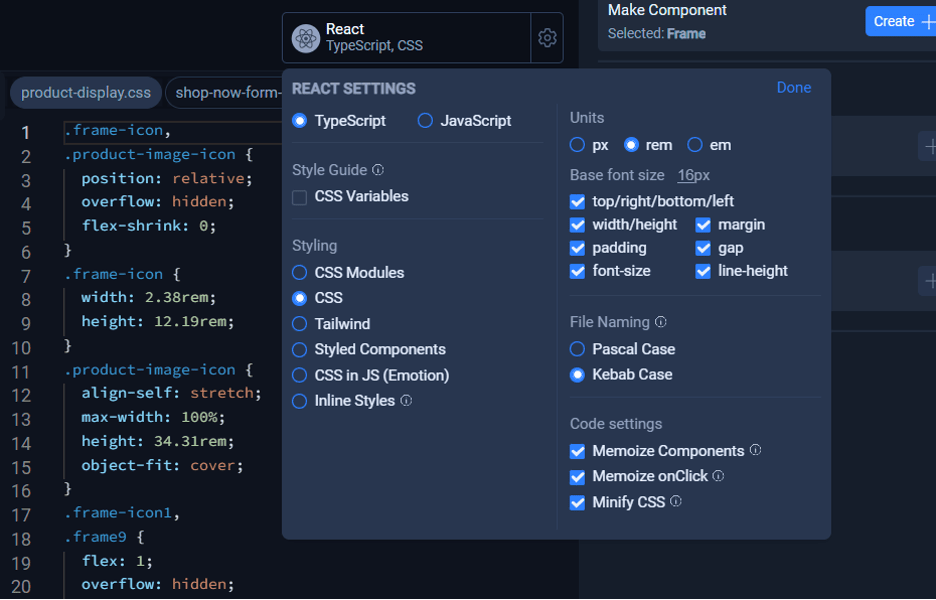Choose CSS in JS (Emotion) styling
This screenshot has height=600, width=936.
[370, 375]
